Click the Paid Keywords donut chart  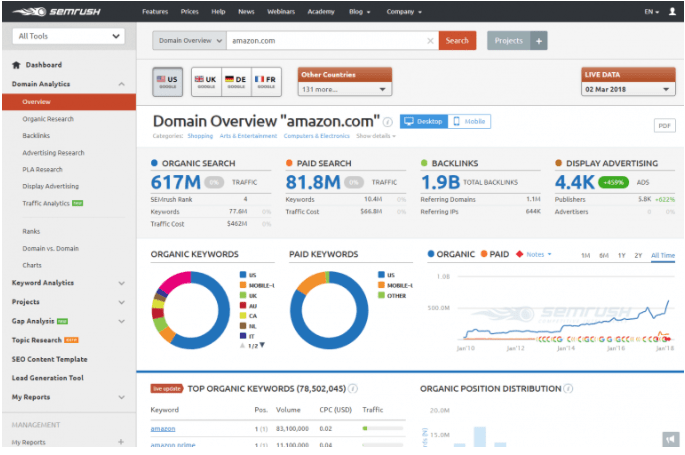[x=329, y=310]
